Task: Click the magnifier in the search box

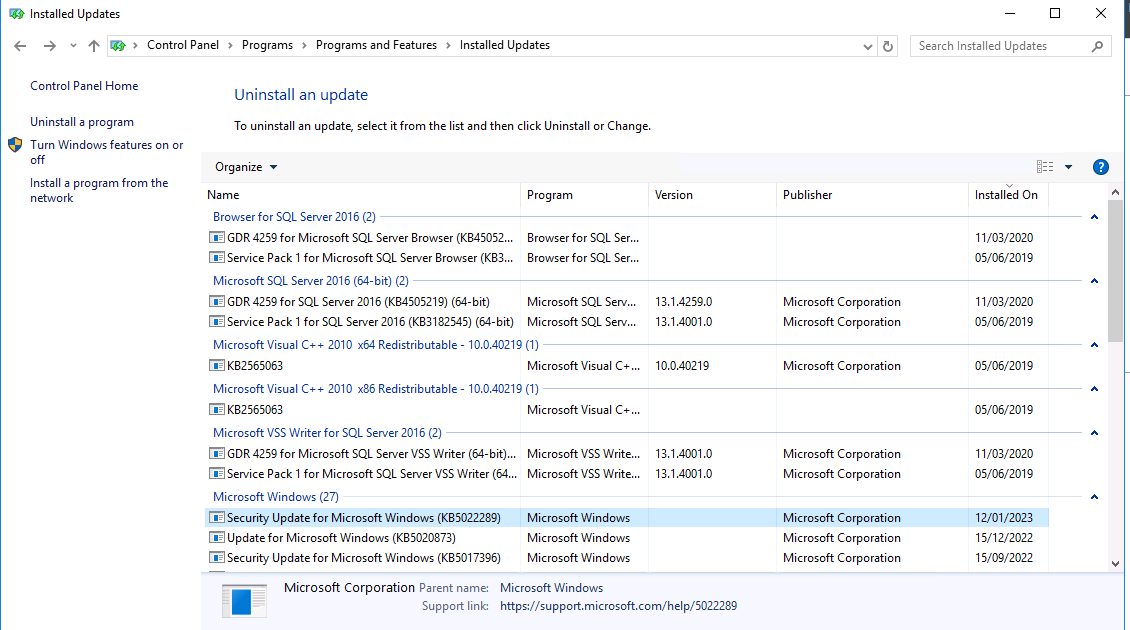Action: click(1097, 45)
